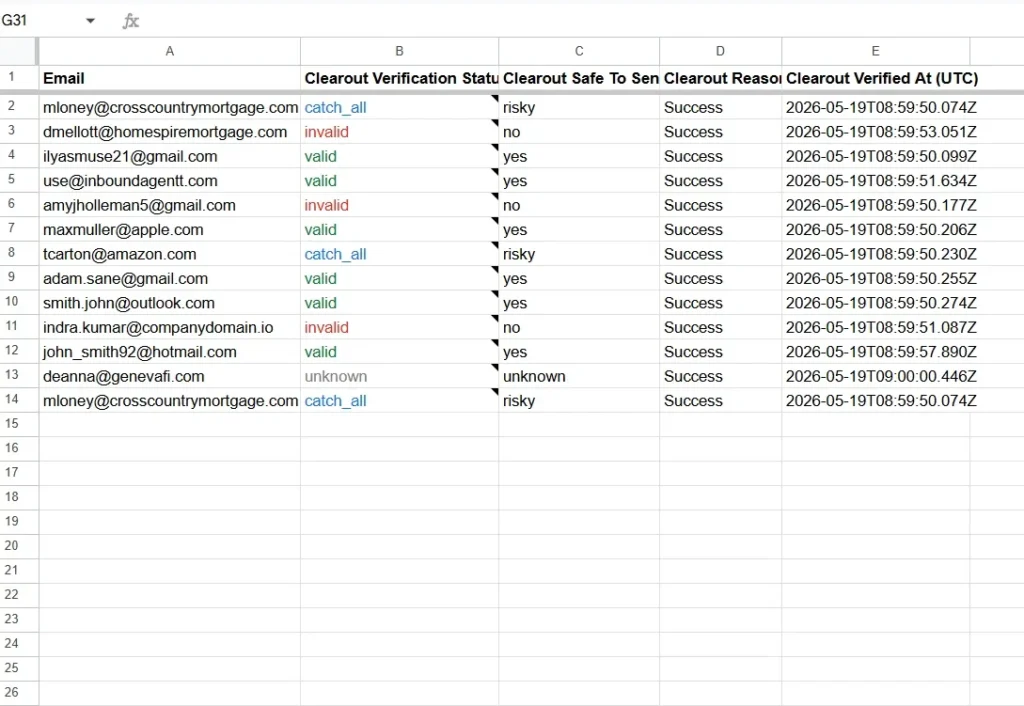Select the amyjholleman5@gmail.com cell
Viewport: 1024px width, 706px height.
tap(170, 205)
